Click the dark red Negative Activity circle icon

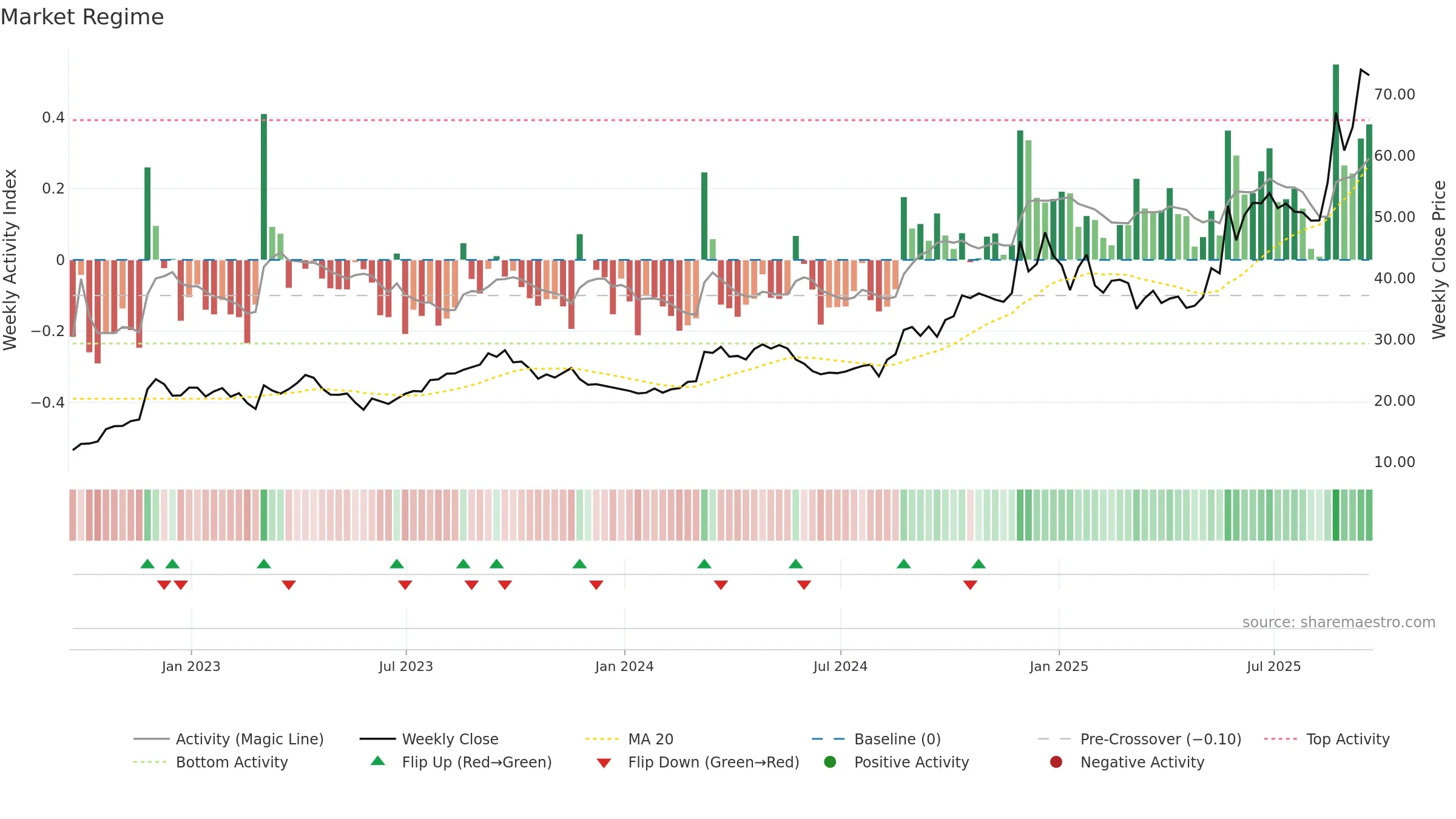[x=1056, y=762]
